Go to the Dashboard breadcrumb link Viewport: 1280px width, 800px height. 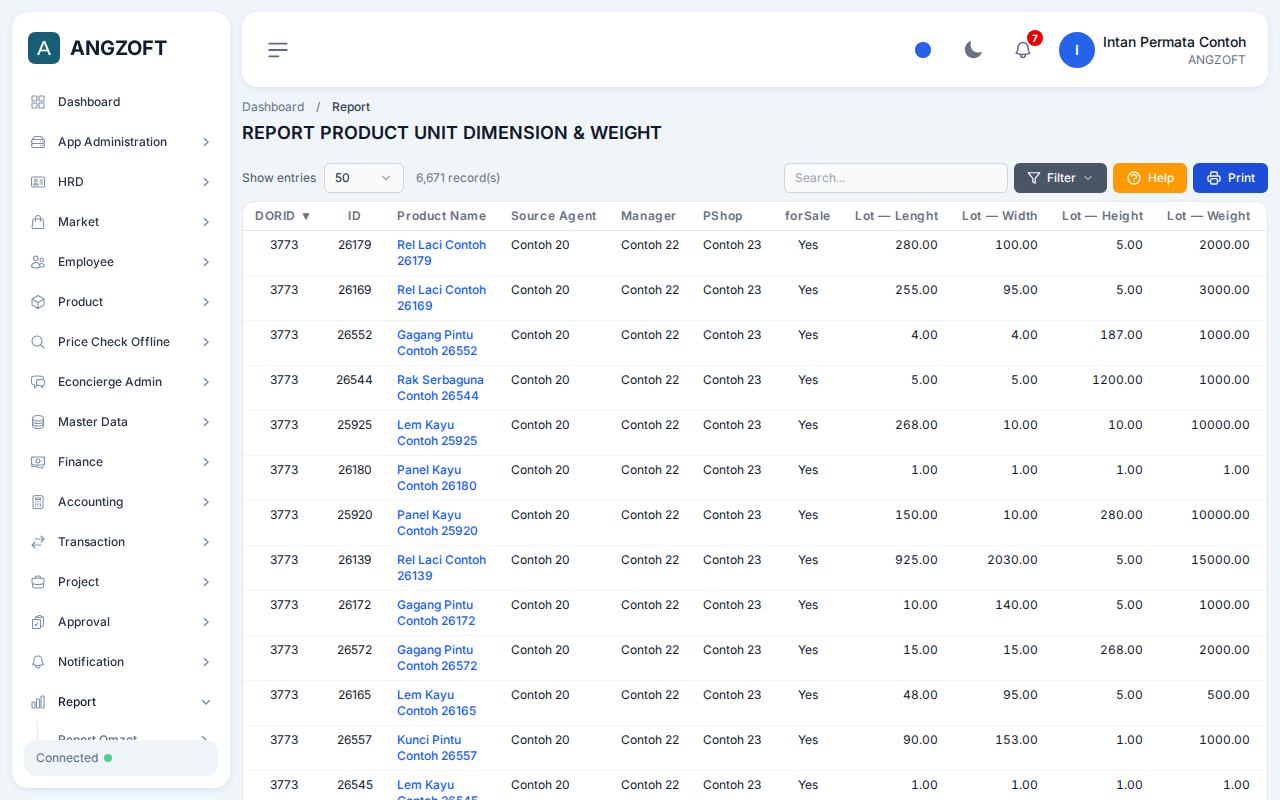coord(273,107)
